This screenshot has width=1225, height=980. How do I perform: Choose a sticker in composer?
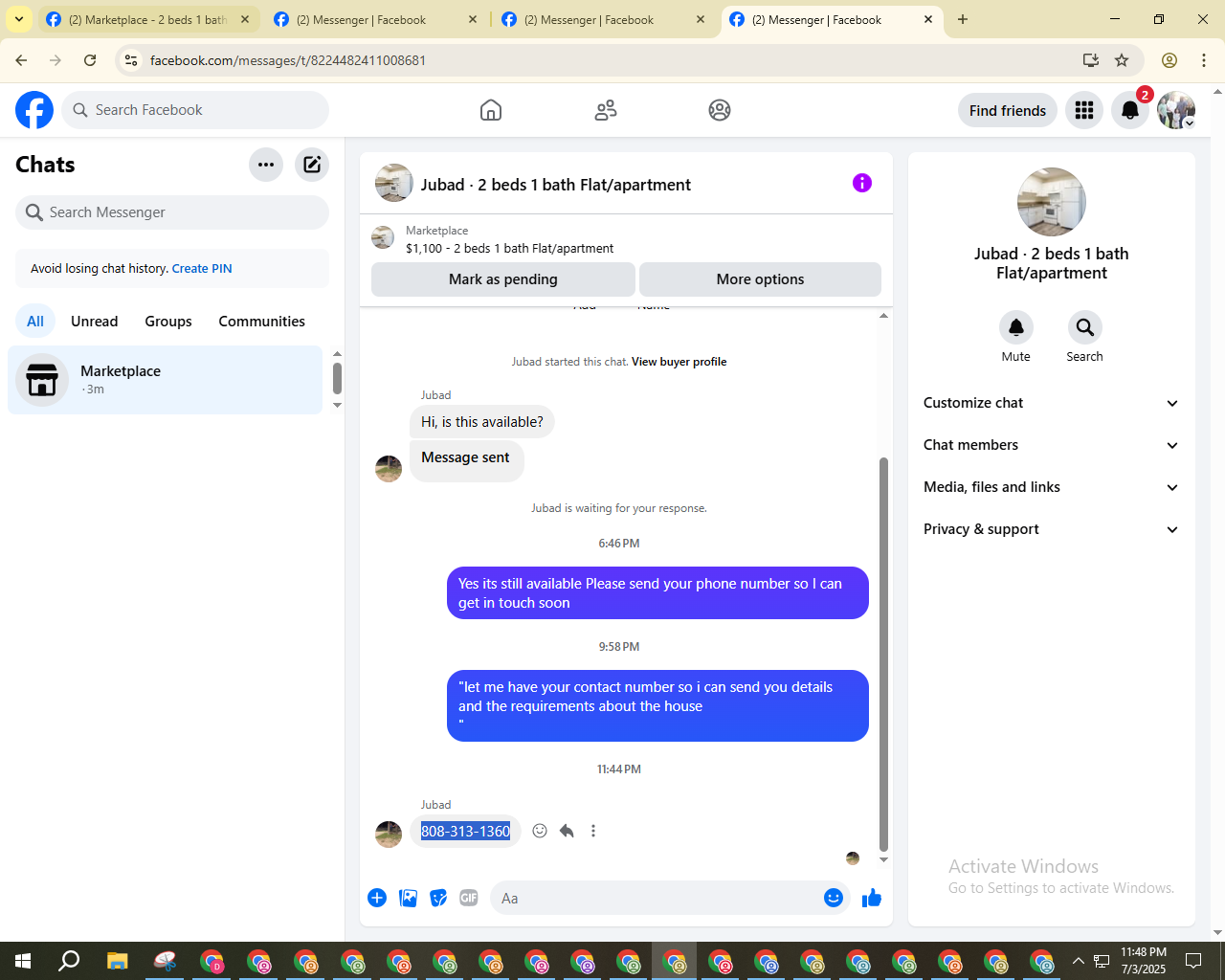pyautogui.click(x=438, y=898)
